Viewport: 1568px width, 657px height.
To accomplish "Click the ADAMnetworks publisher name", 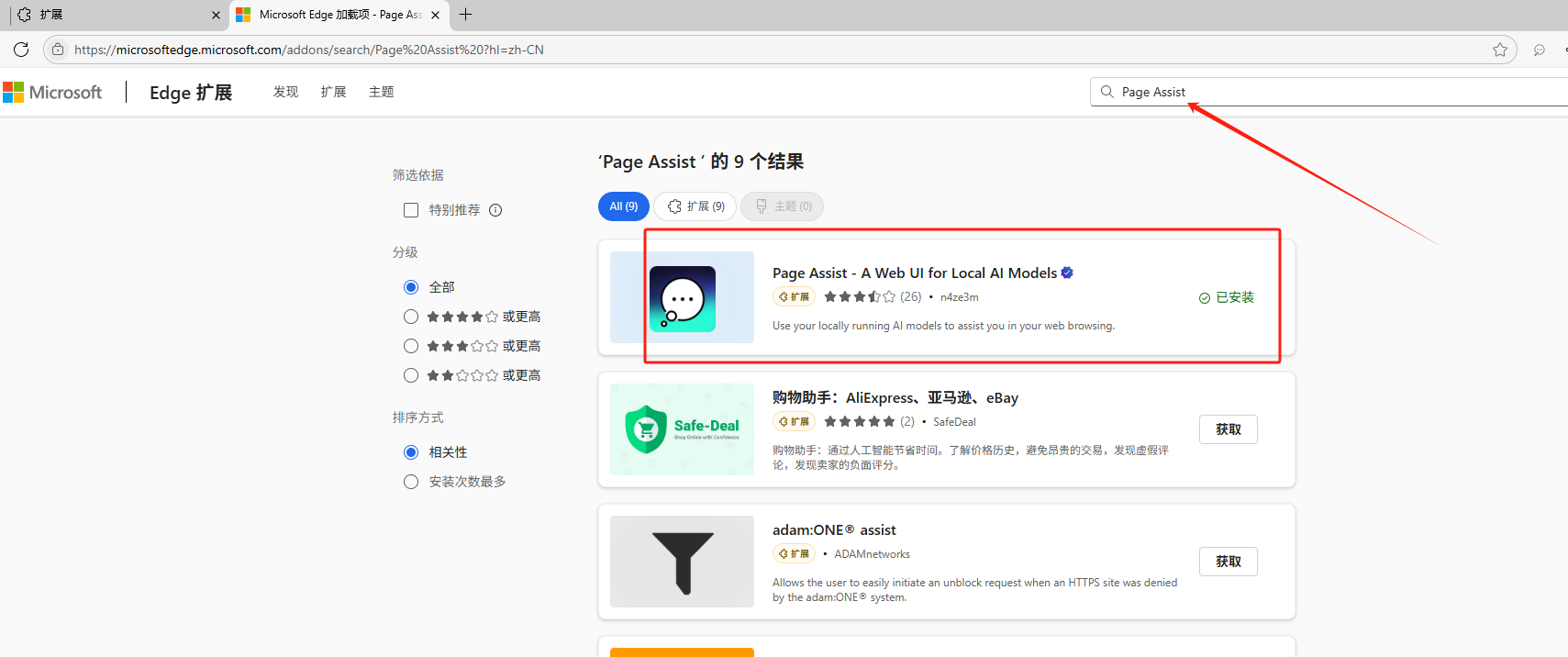I will pyautogui.click(x=873, y=554).
